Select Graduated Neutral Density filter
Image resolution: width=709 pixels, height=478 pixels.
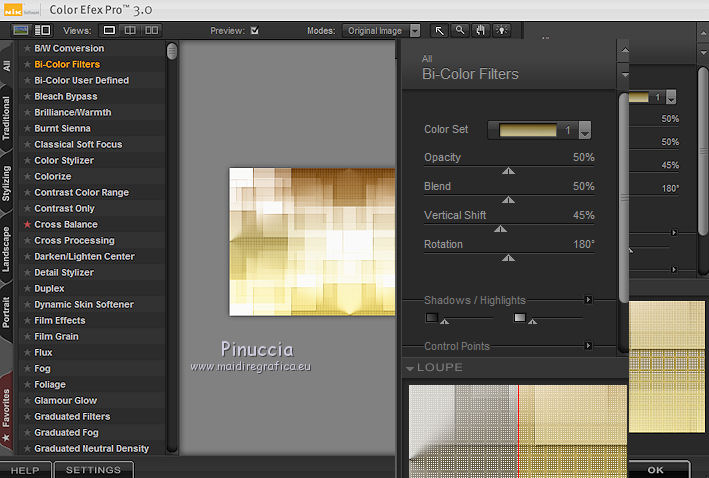[91, 449]
